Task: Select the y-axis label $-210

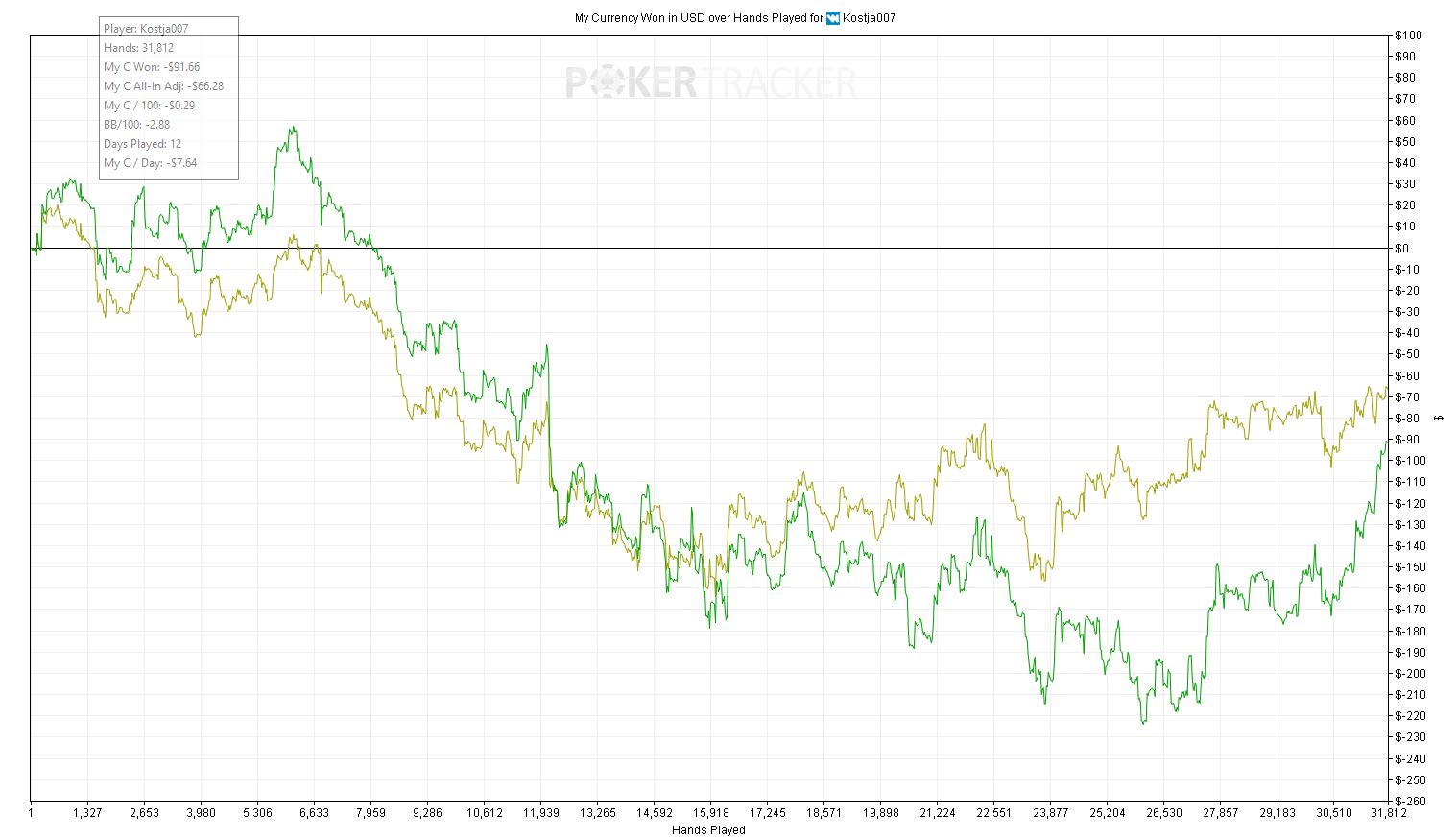Action: coord(1411,695)
